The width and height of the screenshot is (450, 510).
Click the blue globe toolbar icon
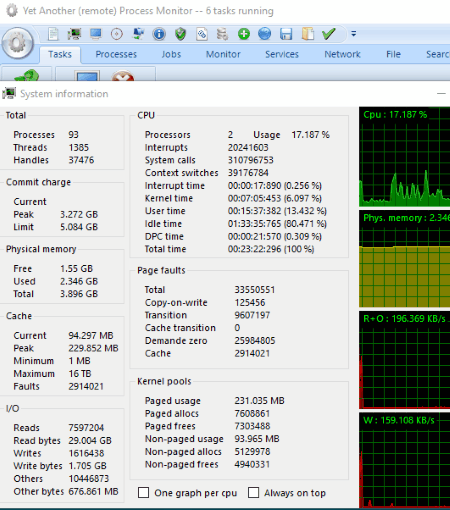click(x=265, y=34)
